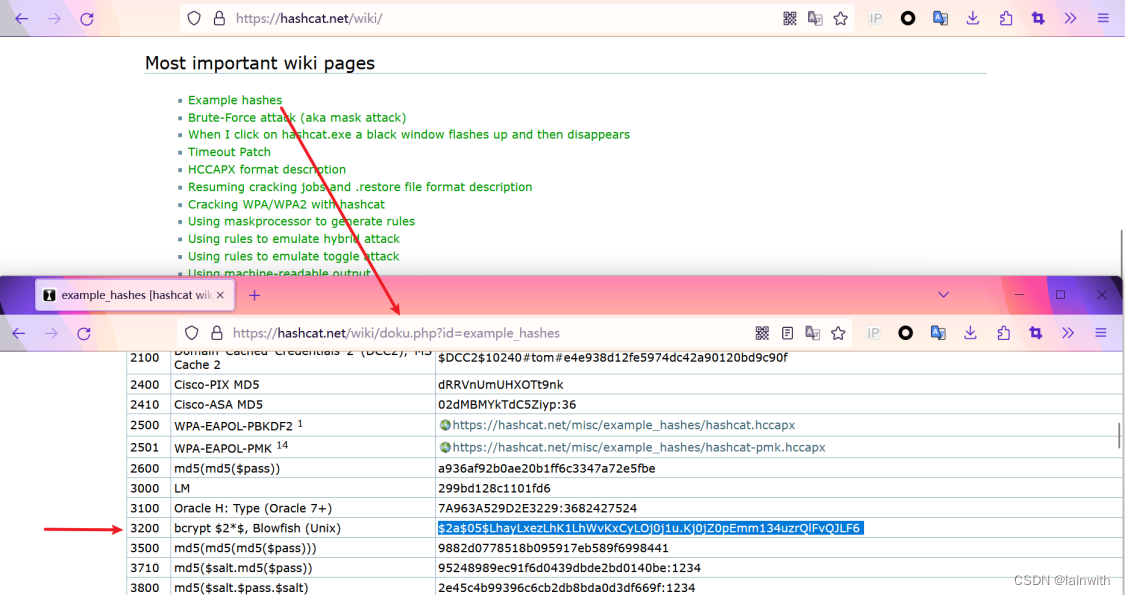This screenshot has height=595, width=1125.
Task: Open extensions puzzle icon in rear wiki window
Action: (x=1005, y=19)
